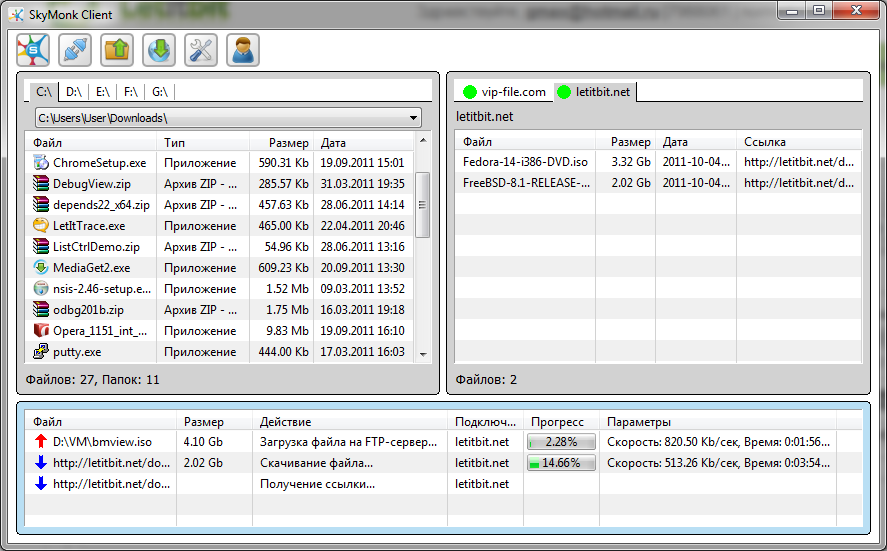The image size is (887, 551).
Task: Open settings with the wrench tools icon
Action: click(x=201, y=50)
